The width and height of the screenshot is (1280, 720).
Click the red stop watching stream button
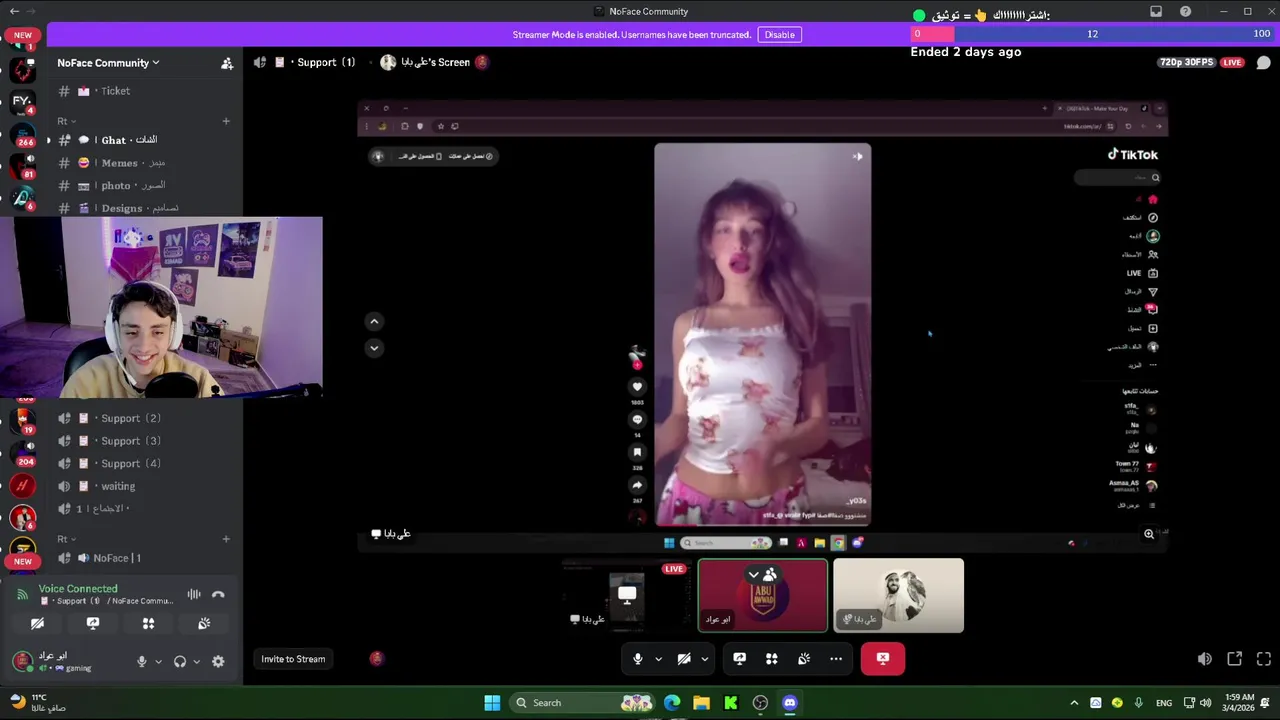pyautogui.click(x=883, y=659)
